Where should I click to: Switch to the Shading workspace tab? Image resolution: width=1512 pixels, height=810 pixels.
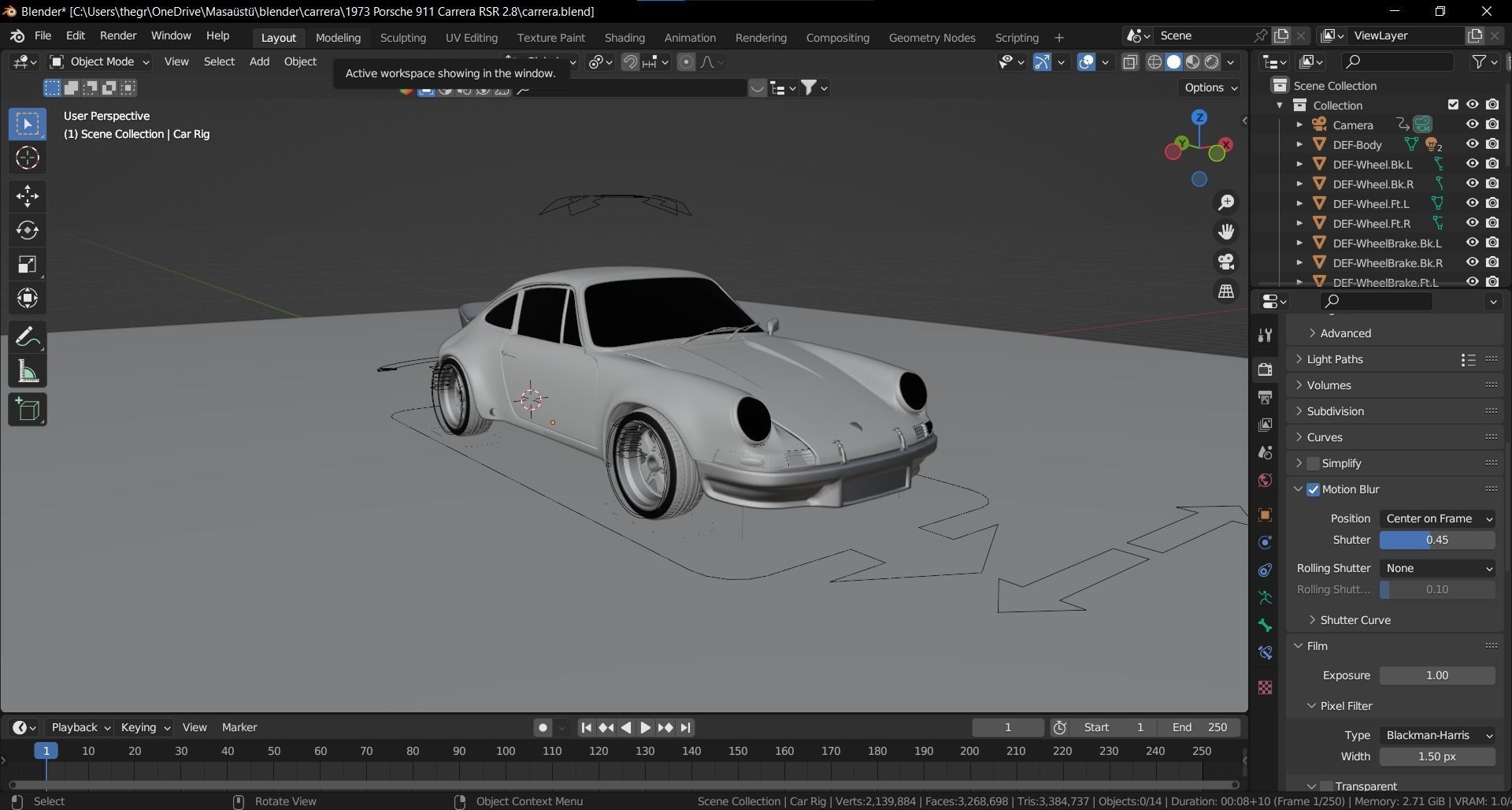pos(624,37)
